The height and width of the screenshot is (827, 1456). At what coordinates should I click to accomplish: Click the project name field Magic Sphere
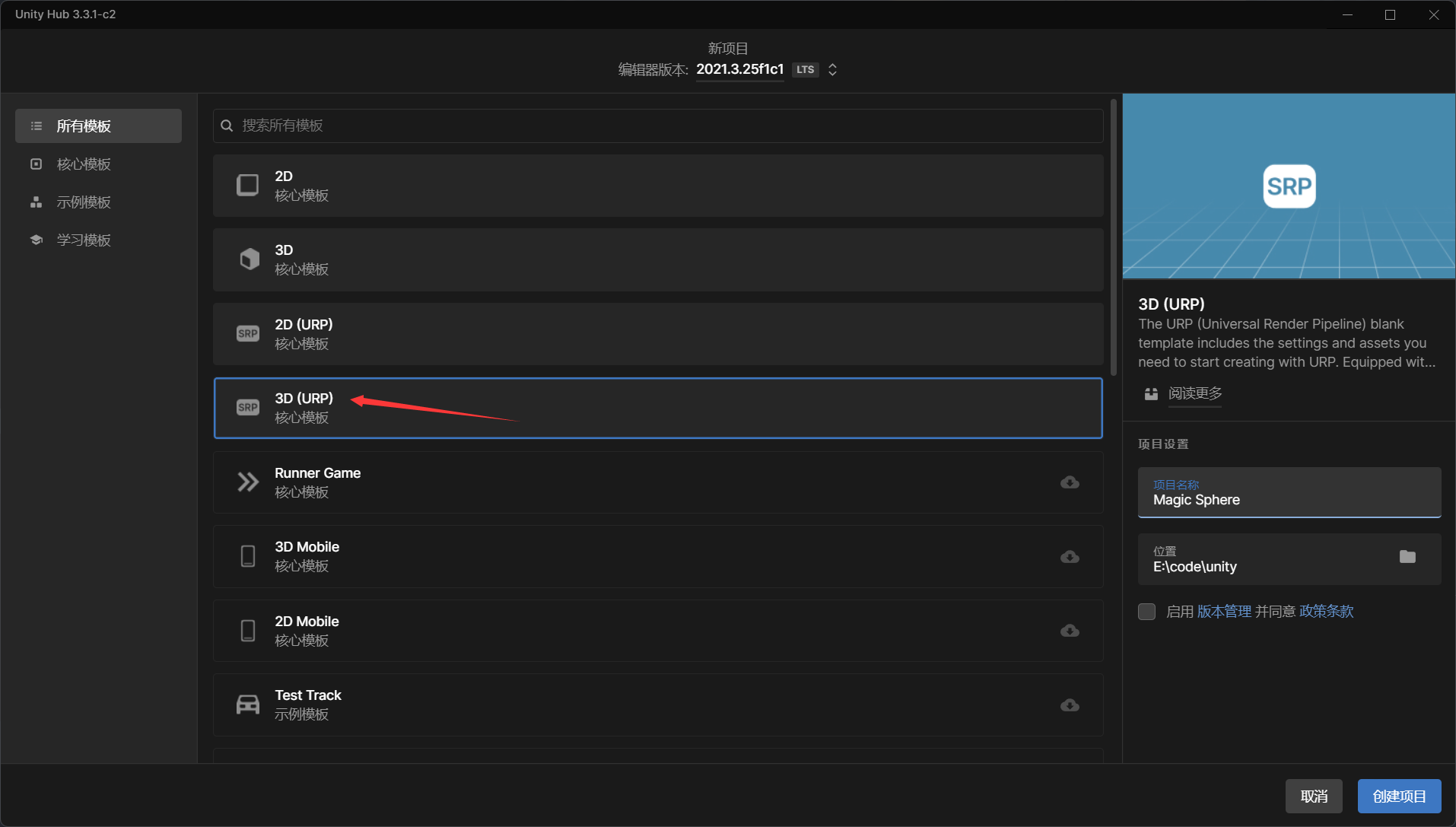1289,493
